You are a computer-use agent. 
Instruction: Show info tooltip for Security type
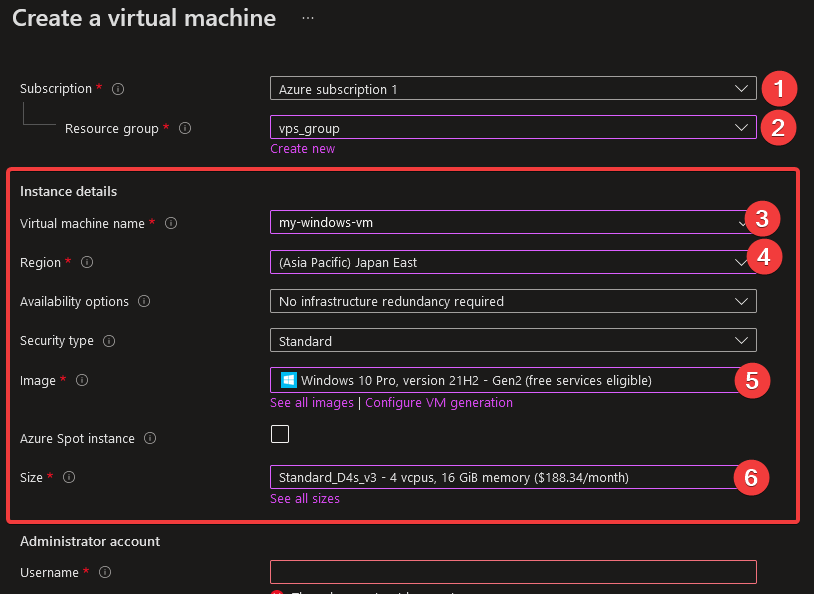[x=108, y=341]
